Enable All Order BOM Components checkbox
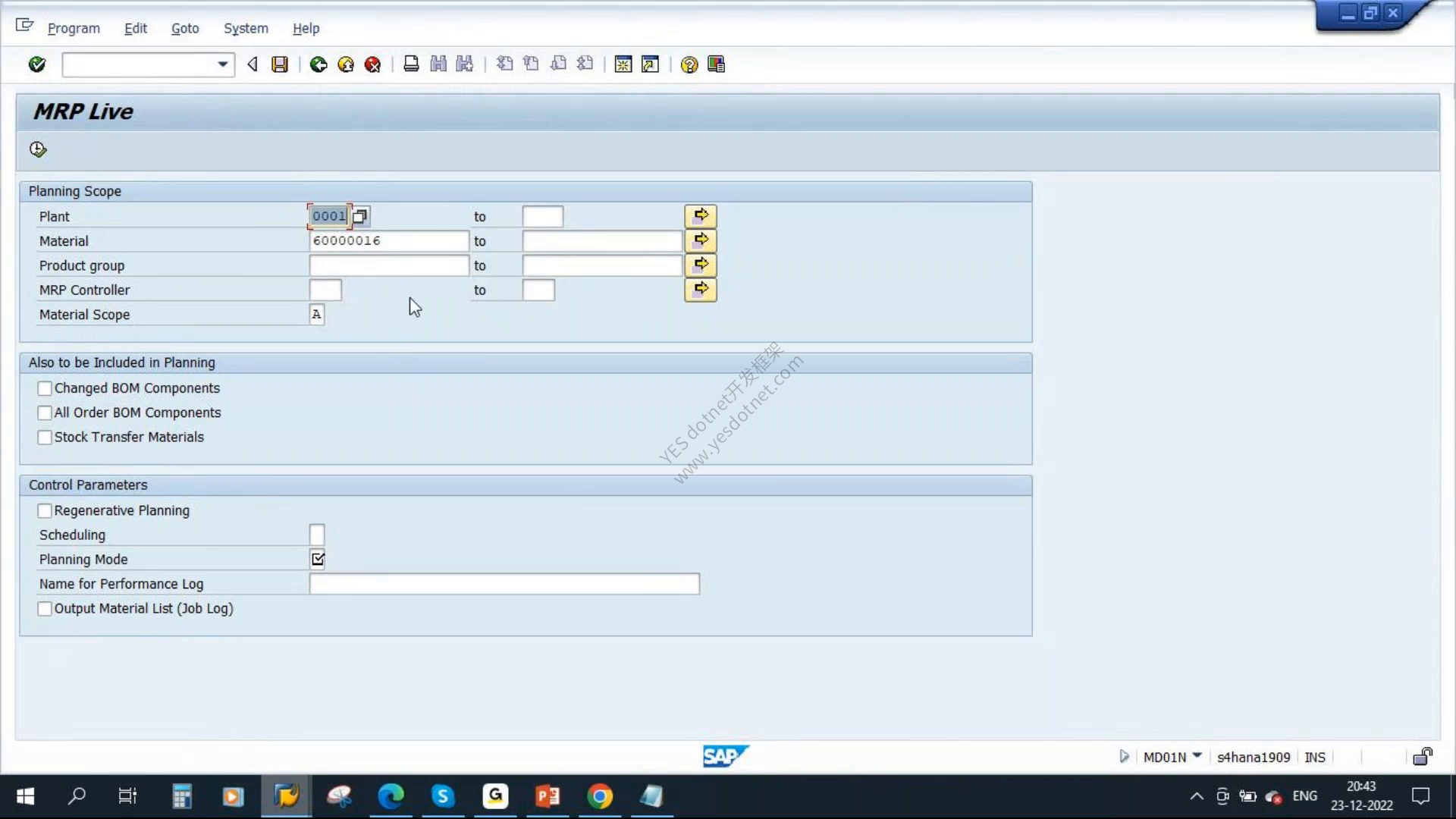The image size is (1456, 819). click(45, 413)
